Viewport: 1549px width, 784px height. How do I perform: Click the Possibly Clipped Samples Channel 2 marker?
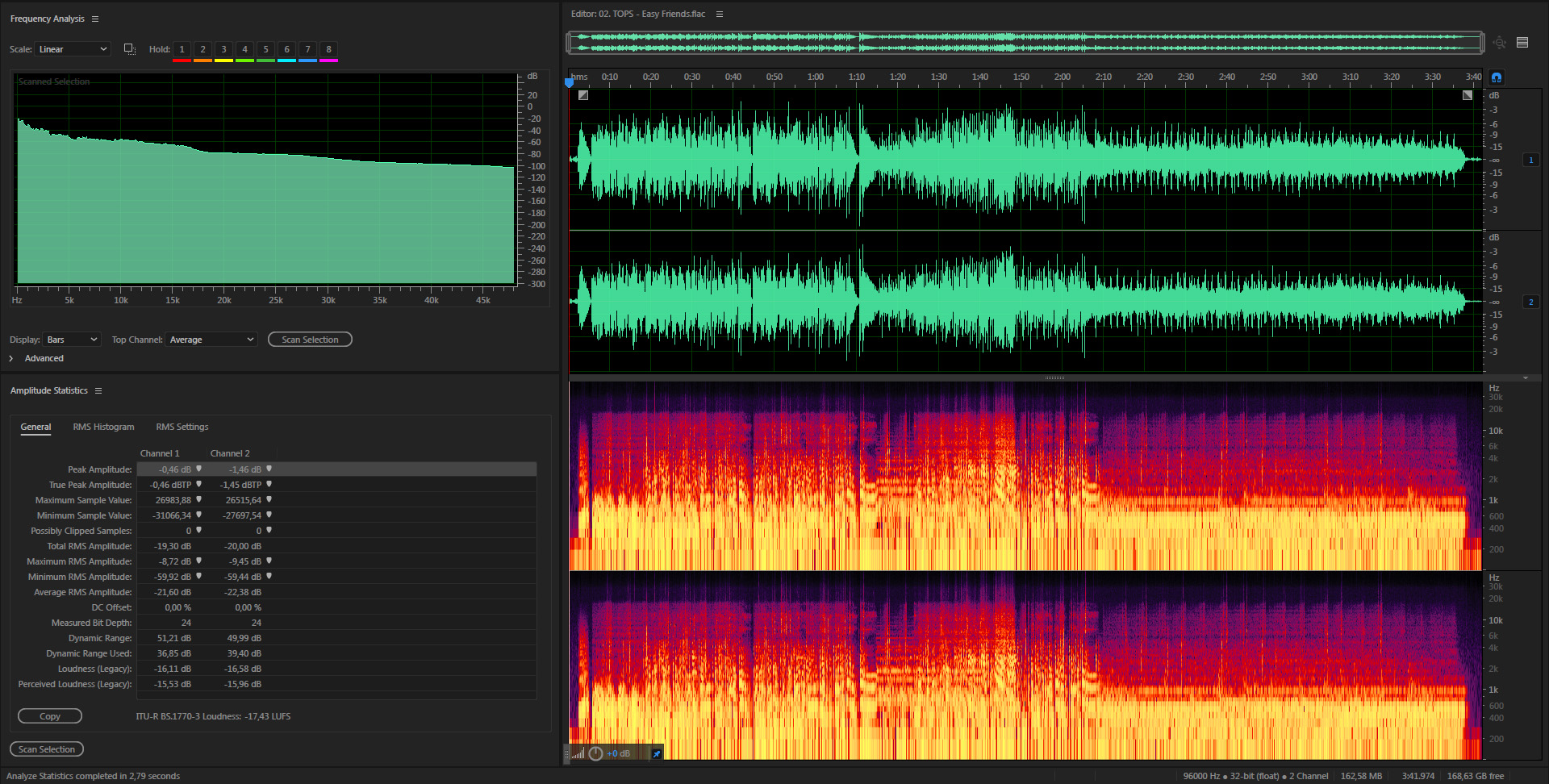tap(269, 530)
